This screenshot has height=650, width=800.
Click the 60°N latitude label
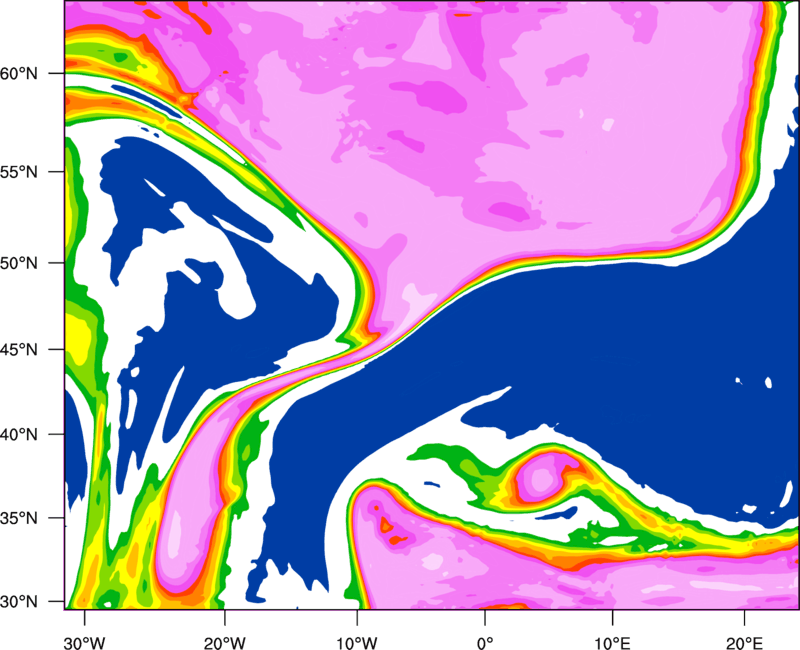click(19, 73)
